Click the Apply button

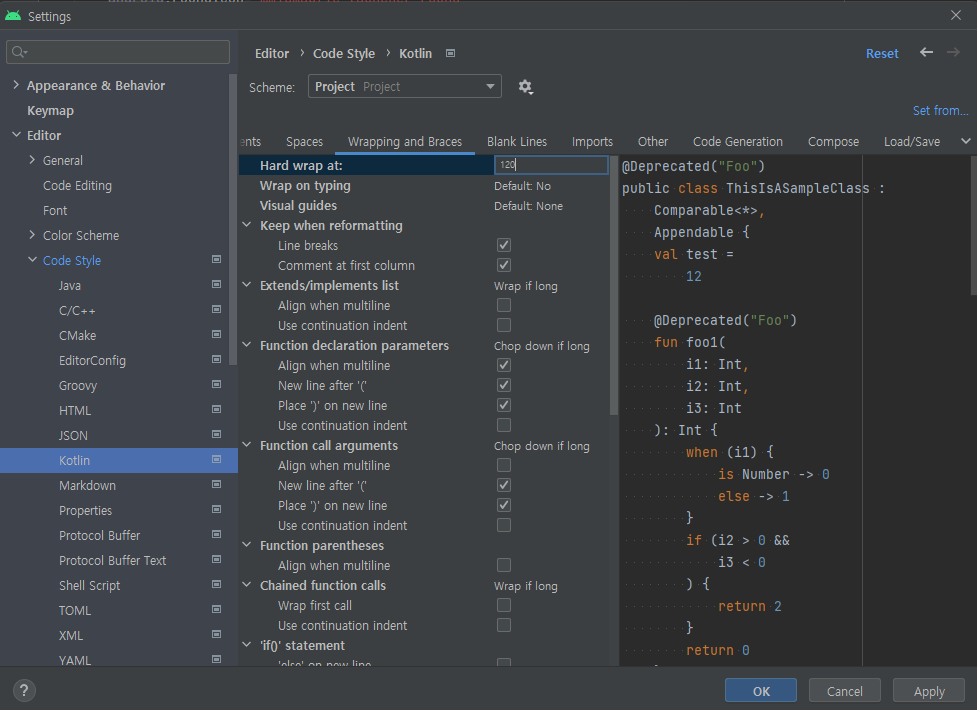click(929, 691)
